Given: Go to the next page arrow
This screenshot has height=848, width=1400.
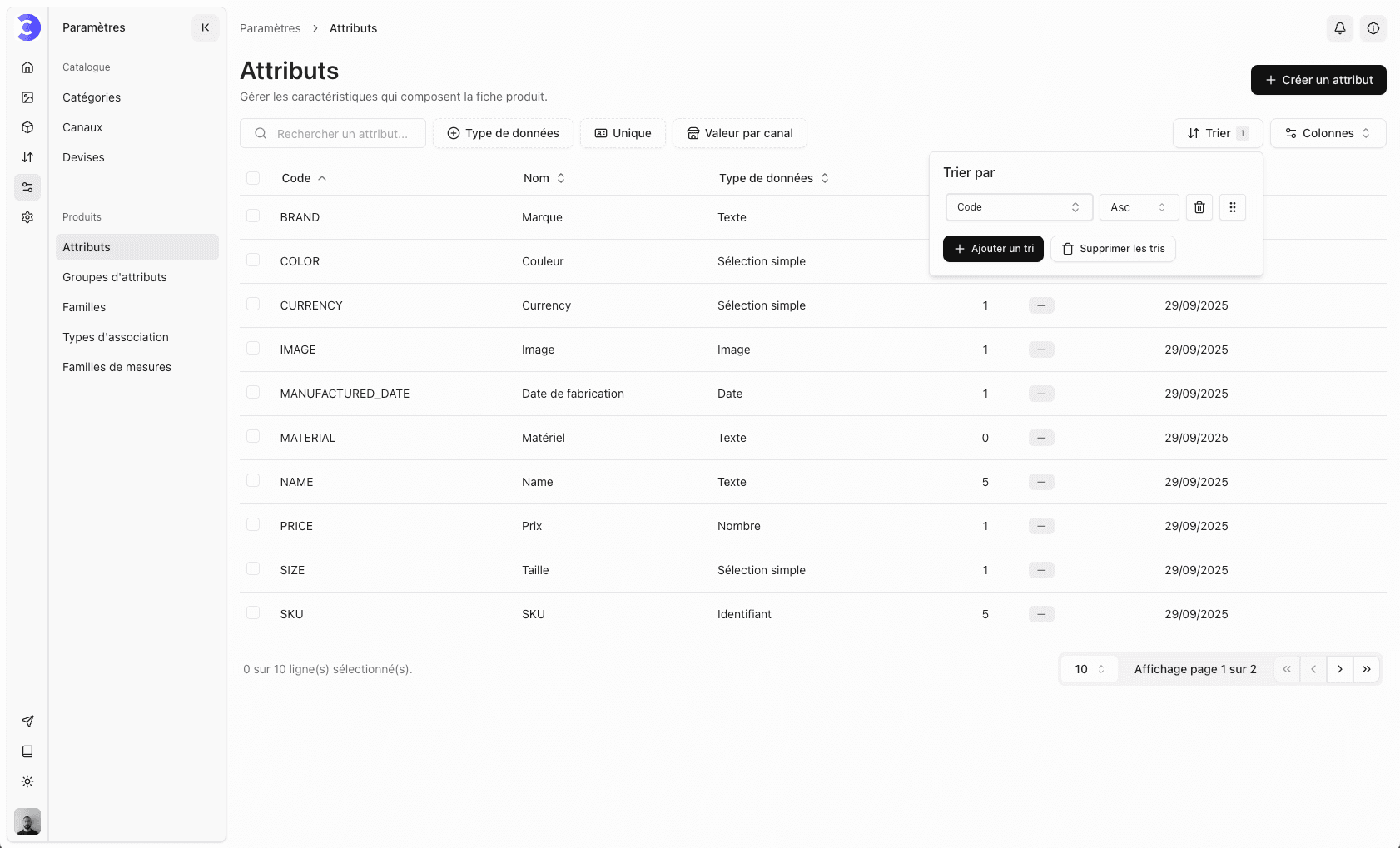Looking at the screenshot, I should click(x=1339, y=669).
